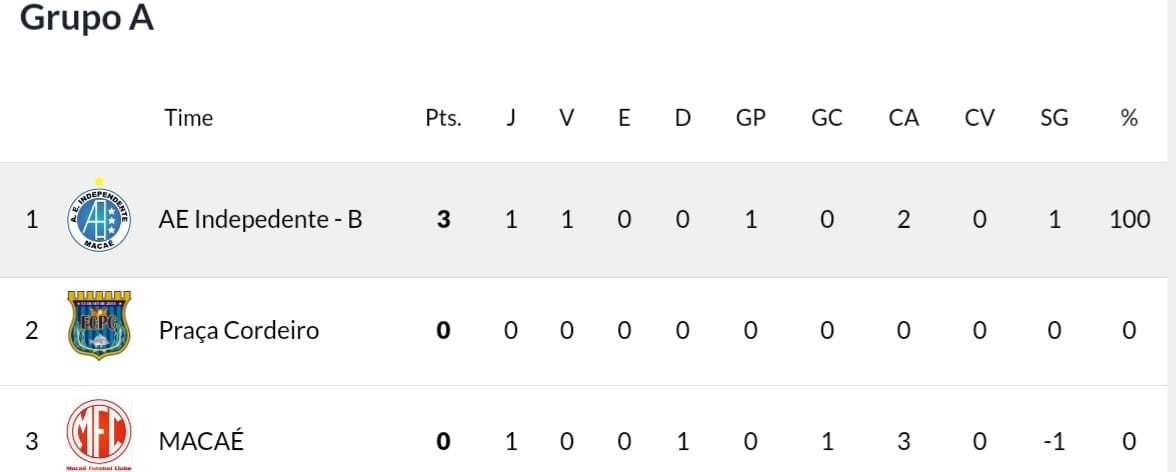
Task: Select the GP column header
Action: [750, 118]
